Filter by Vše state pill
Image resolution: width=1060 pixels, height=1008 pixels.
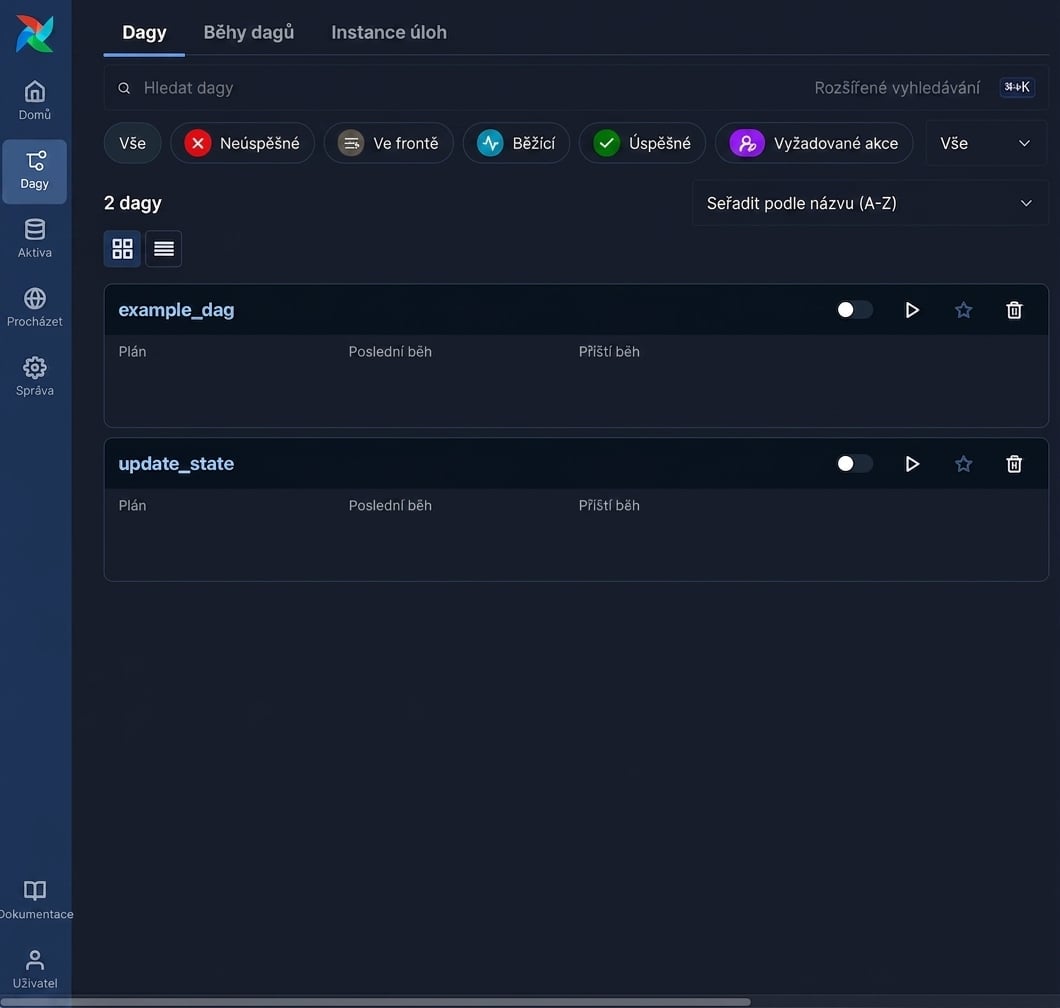tap(132, 143)
